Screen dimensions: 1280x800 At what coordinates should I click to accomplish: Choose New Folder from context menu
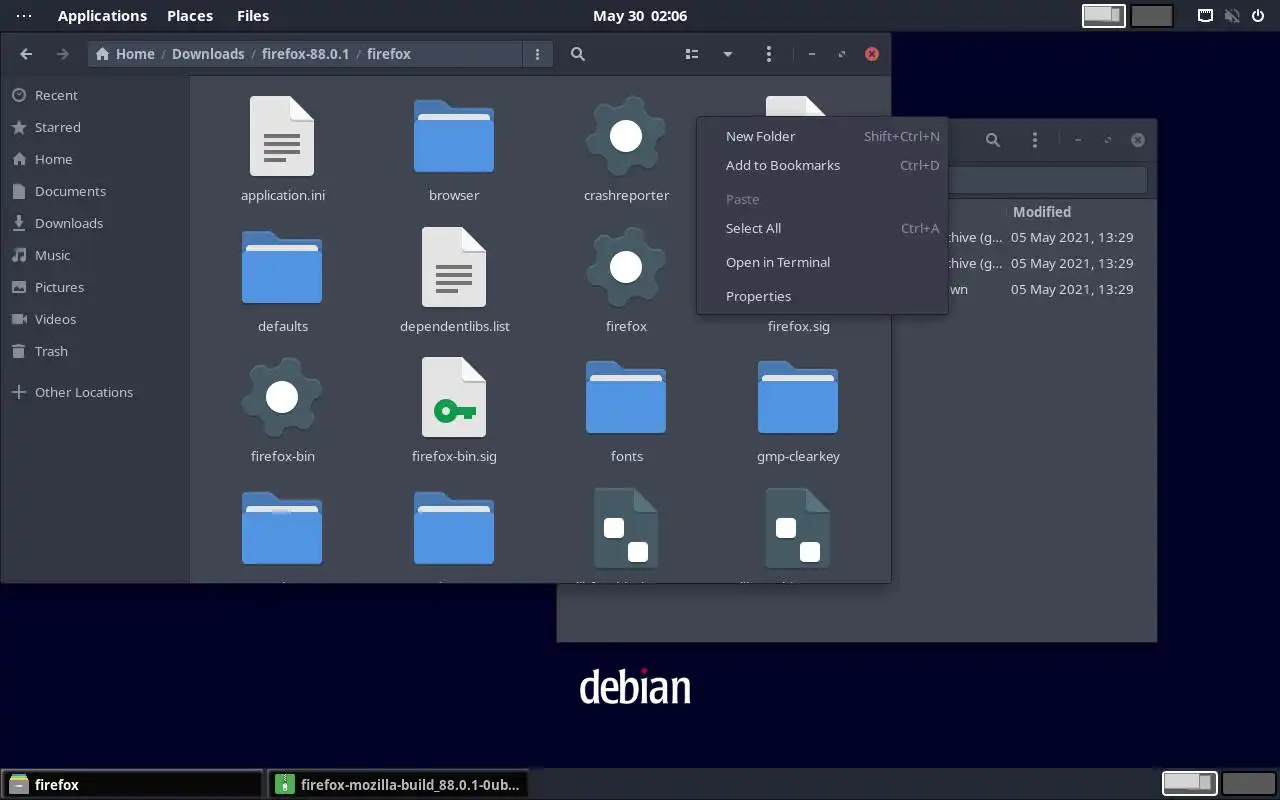(822, 136)
